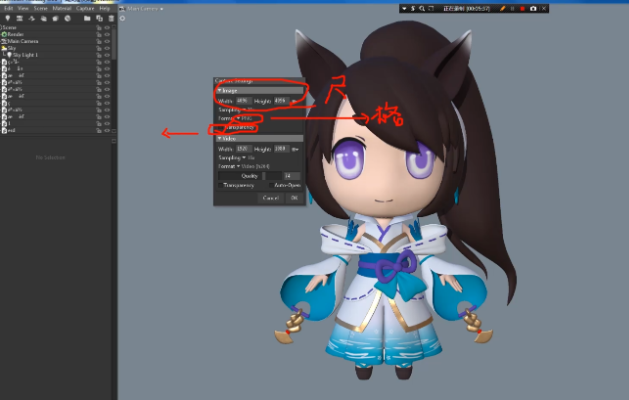Collapse the Video section header
This screenshot has height=400, width=629.
coord(260,138)
